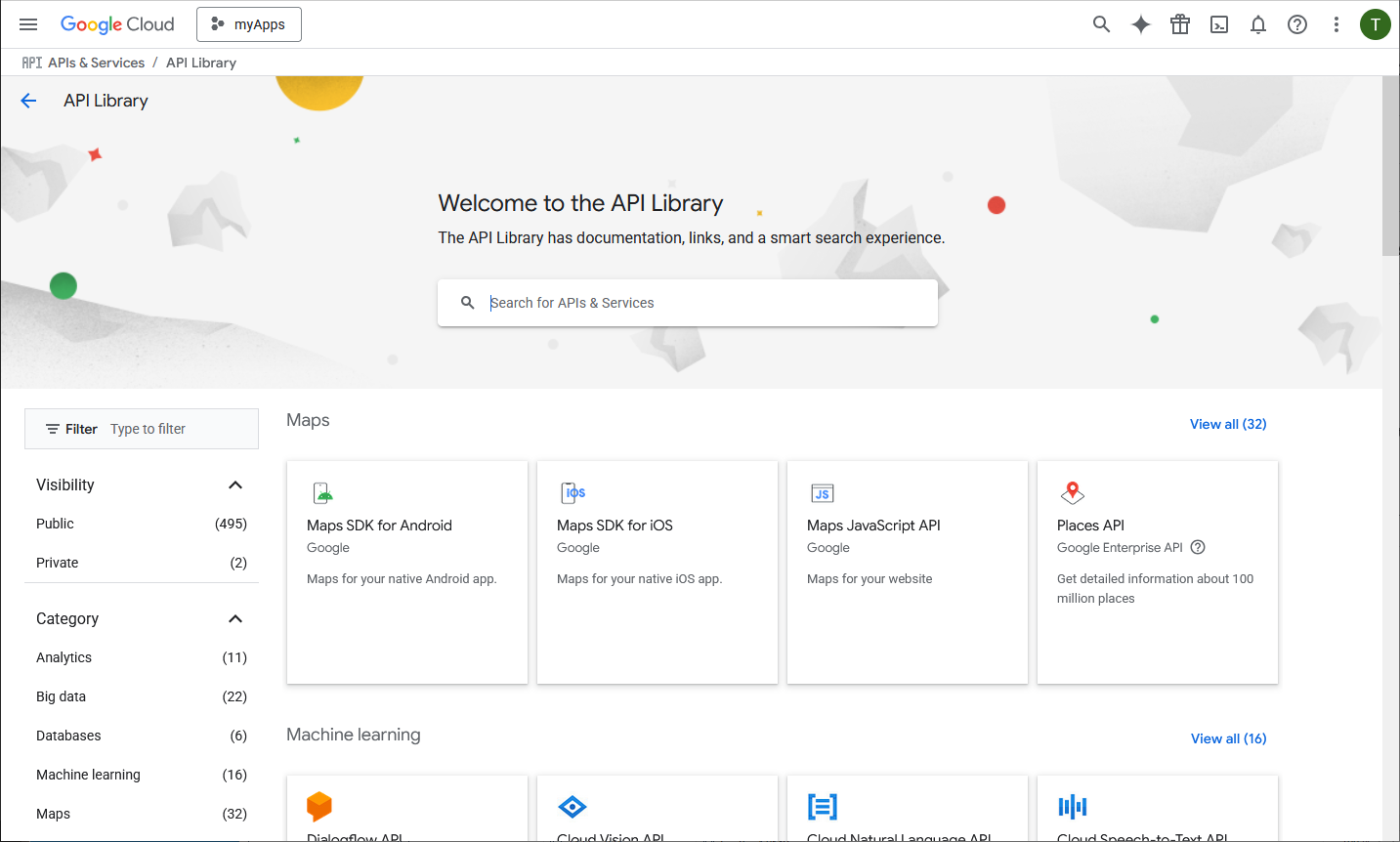Viewport: 1400px width, 842px height.
Task: Filter by Public visibility
Action: [x=56, y=524]
